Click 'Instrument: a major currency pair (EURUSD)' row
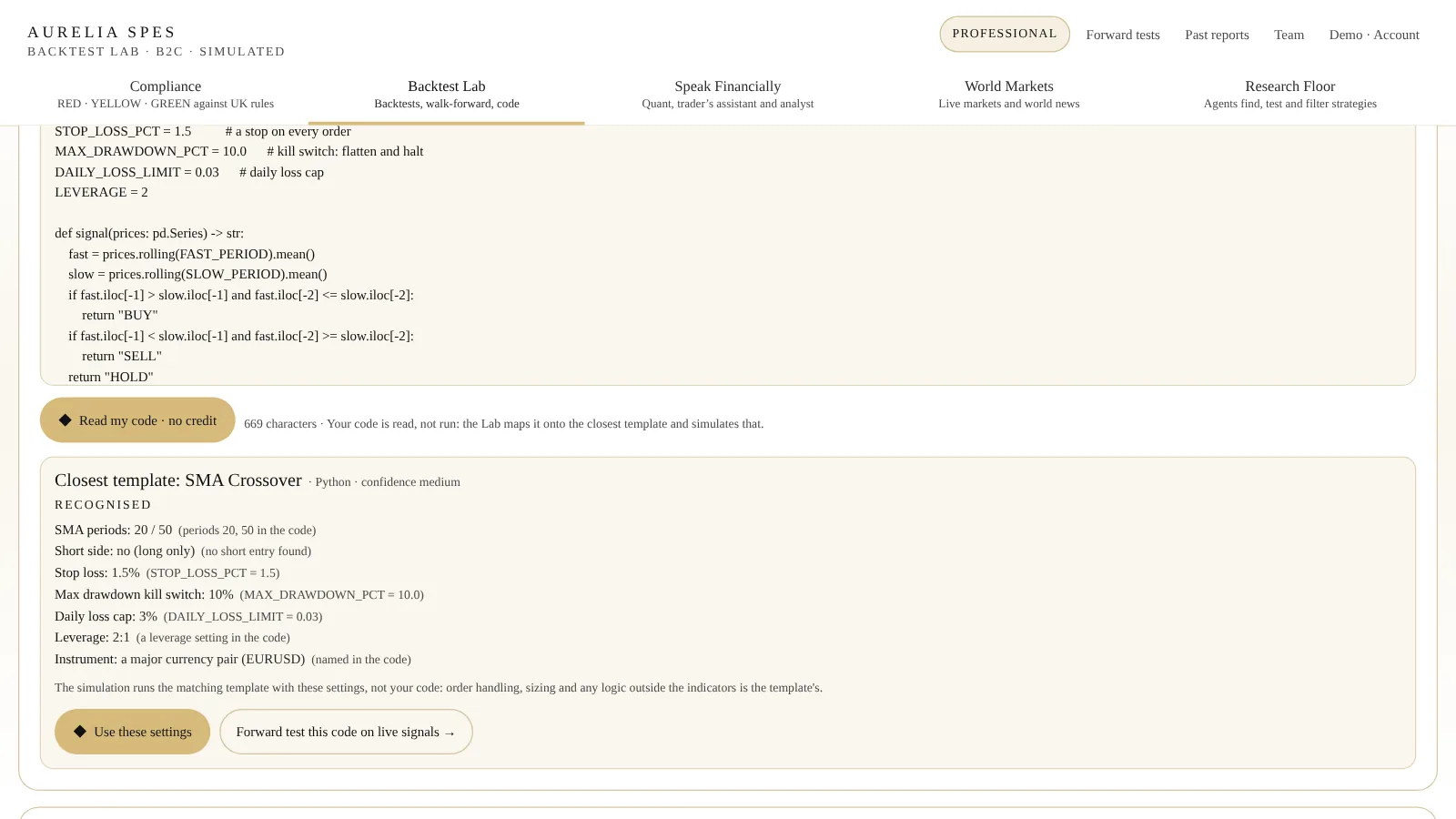This screenshot has width=1456, height=819. click(x=233, y=659)
